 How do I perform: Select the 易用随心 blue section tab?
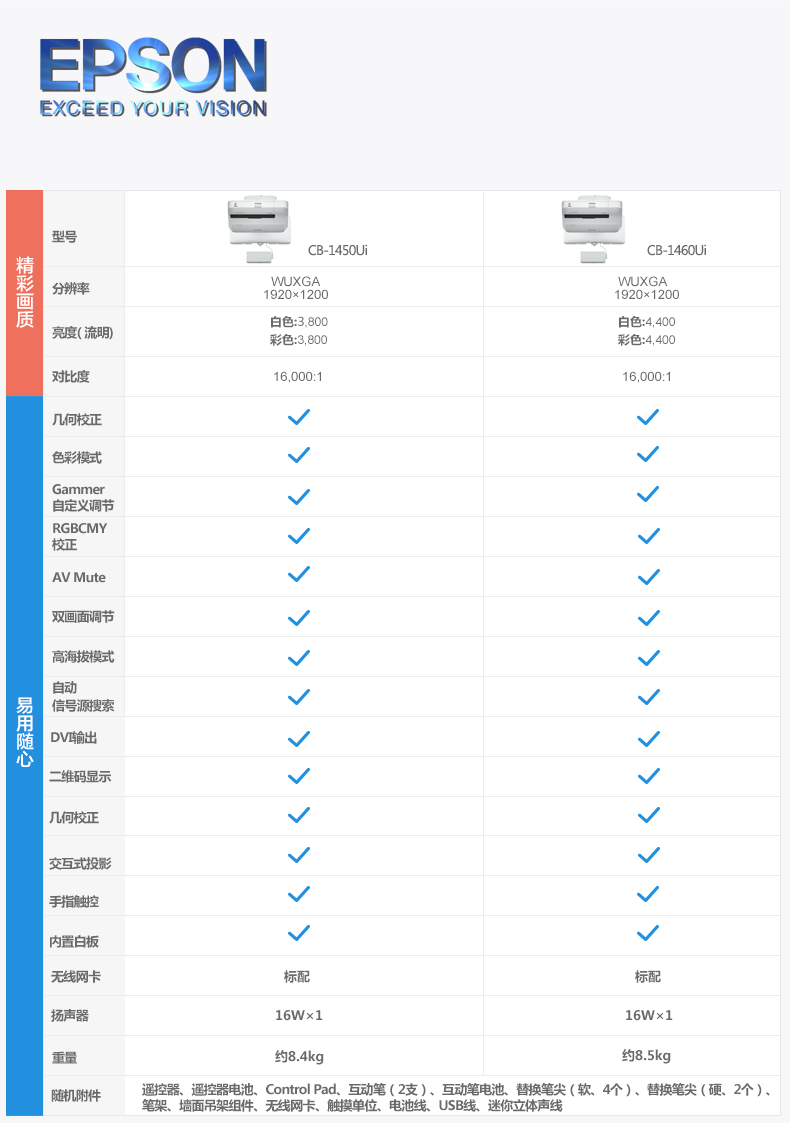tap(24, 756)
